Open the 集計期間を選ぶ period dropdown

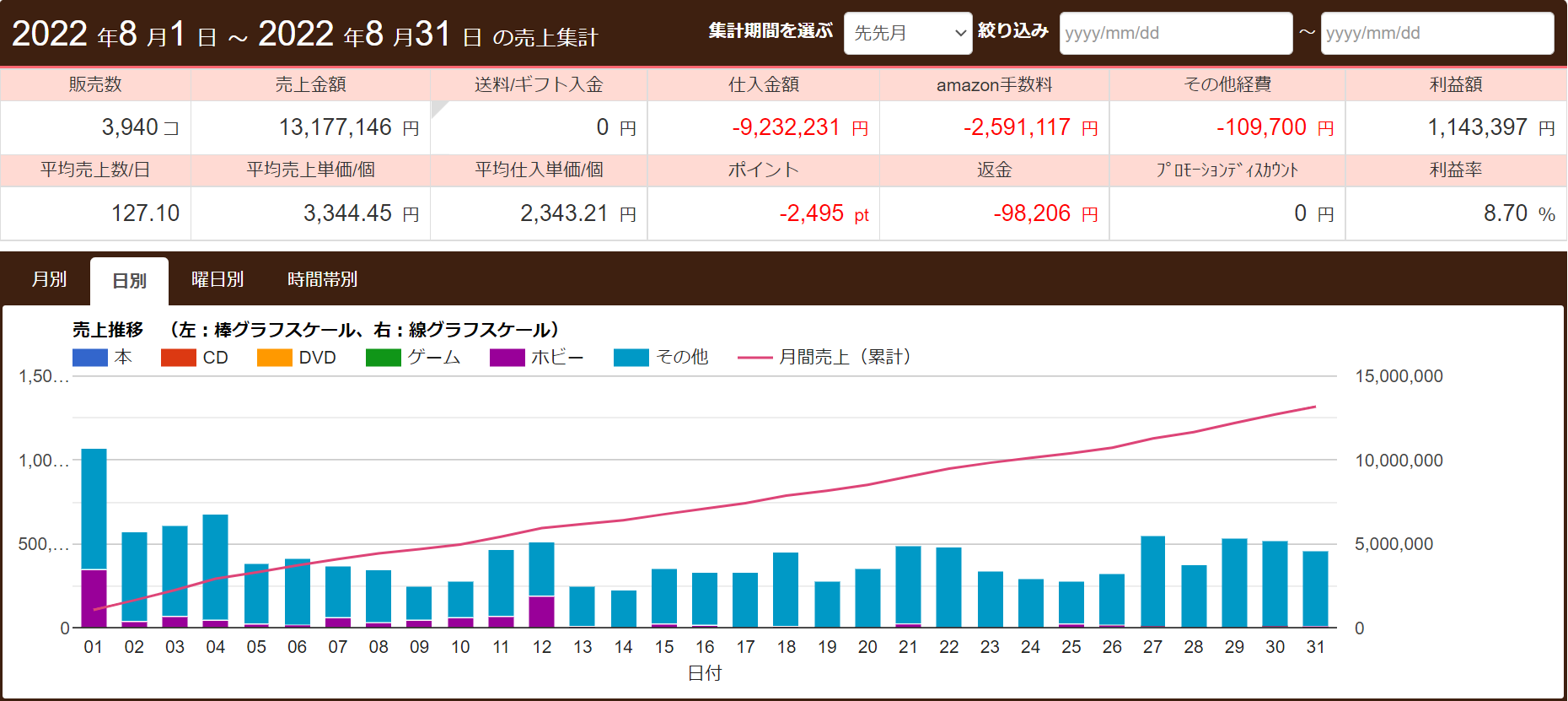907,33
